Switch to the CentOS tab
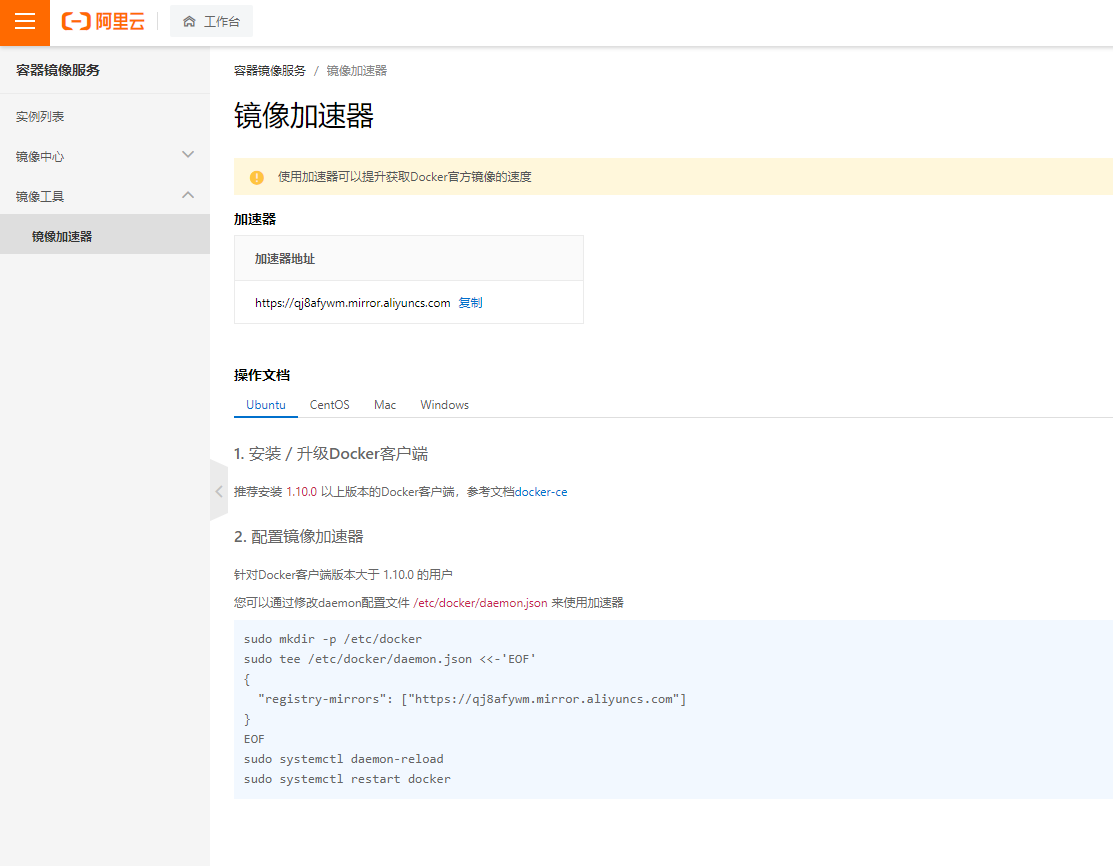The image size is (1113, 866). [x=329, y=405]
